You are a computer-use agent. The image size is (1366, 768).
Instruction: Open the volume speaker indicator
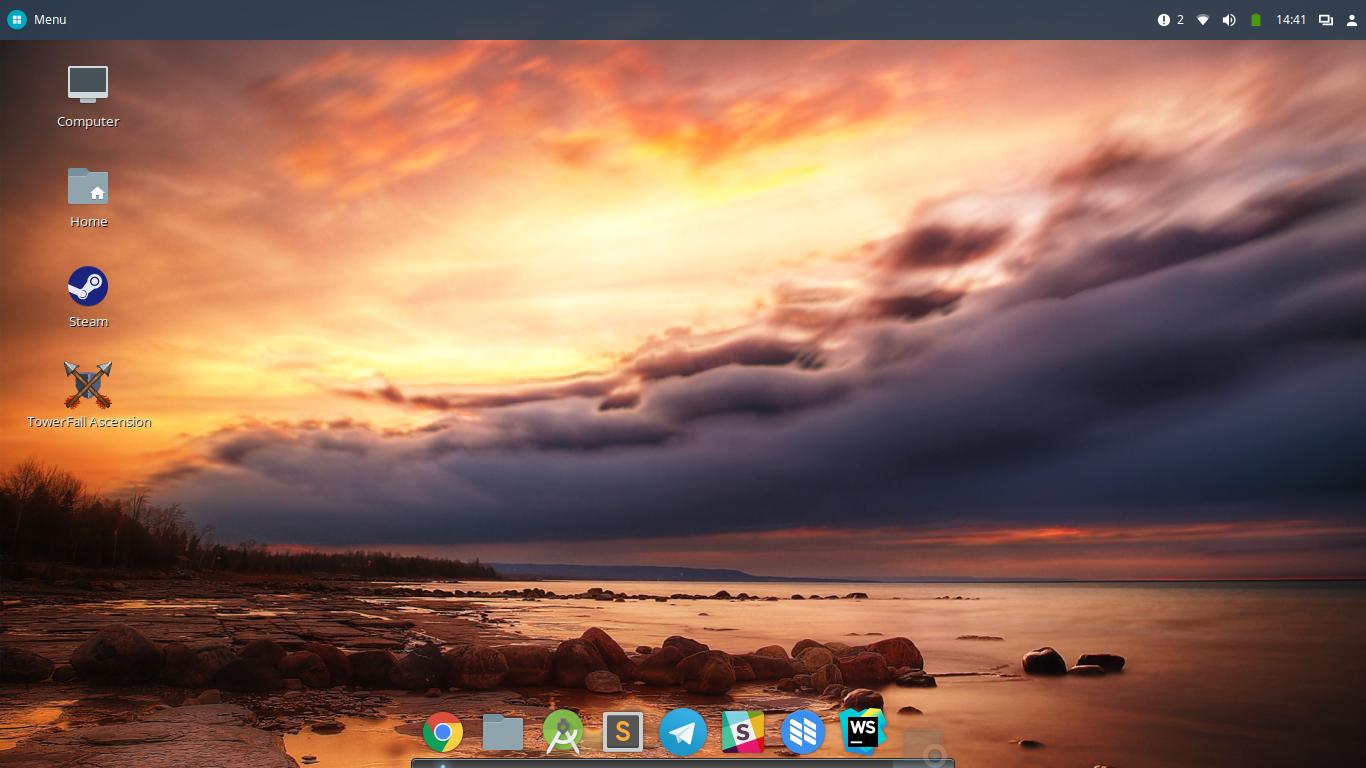click(x=1229, y=20)
